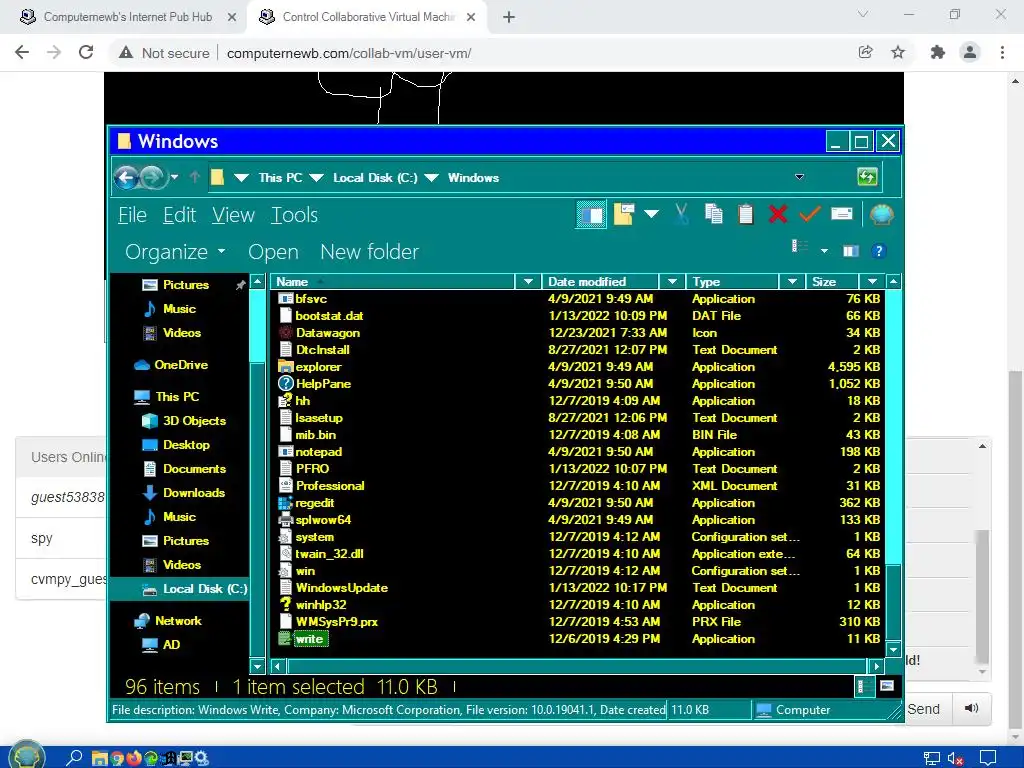1024x768 pixels.
Task: Click the change view layout icon
Action: pos(799,246)
